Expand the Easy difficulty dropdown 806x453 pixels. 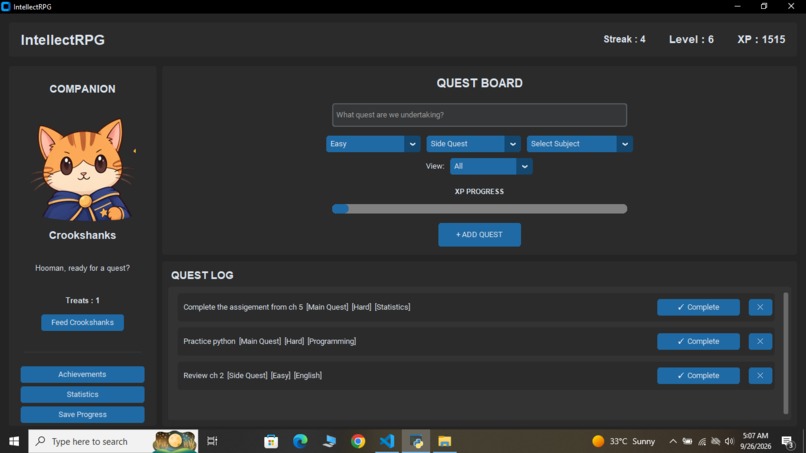coord(373,144)
